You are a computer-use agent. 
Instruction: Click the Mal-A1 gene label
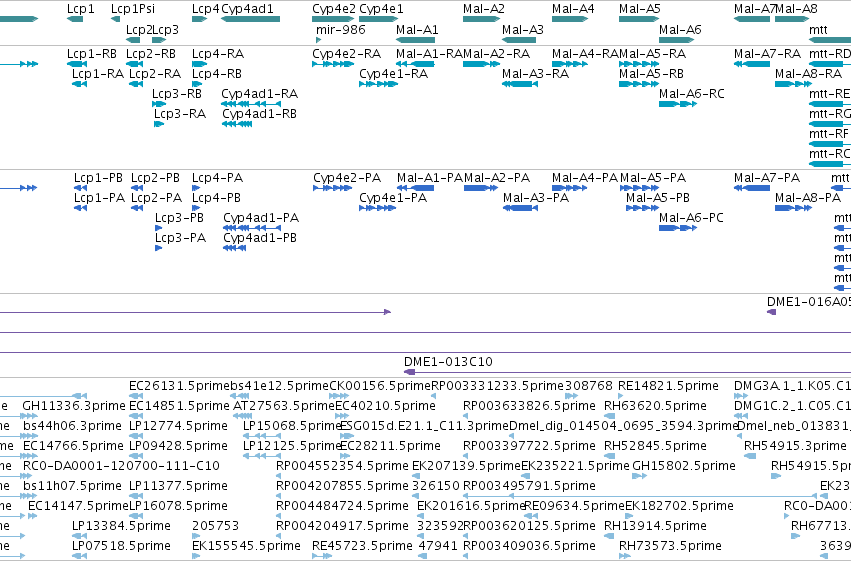[x=417, y=29]
